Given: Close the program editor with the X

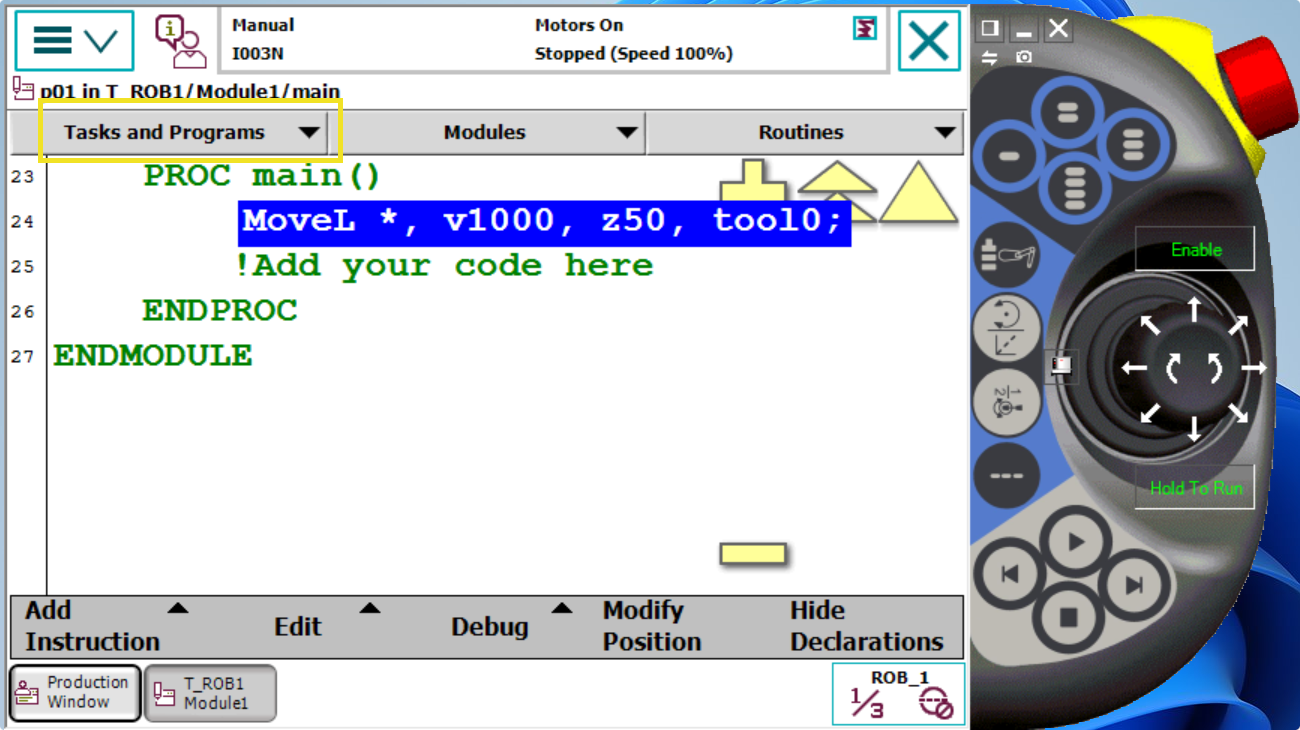Looking at the screenshot, I should click(928, 41).
